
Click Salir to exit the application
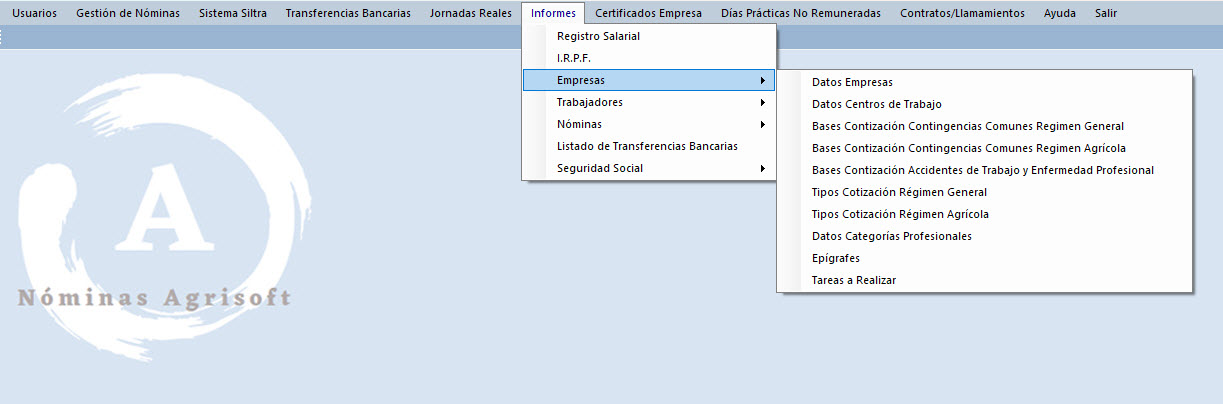(1105, 13)
